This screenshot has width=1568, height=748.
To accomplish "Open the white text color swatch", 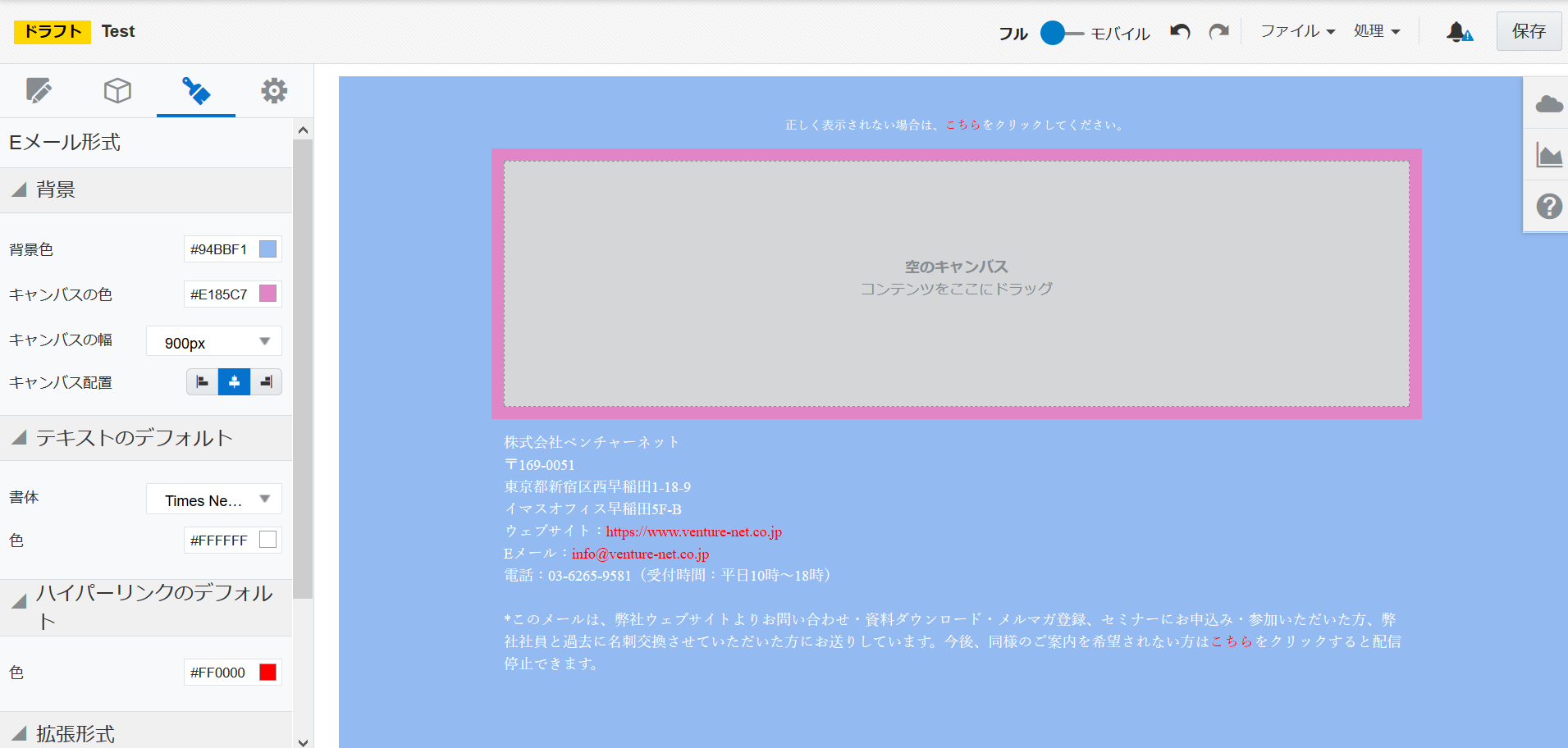I will pos(268,540).
